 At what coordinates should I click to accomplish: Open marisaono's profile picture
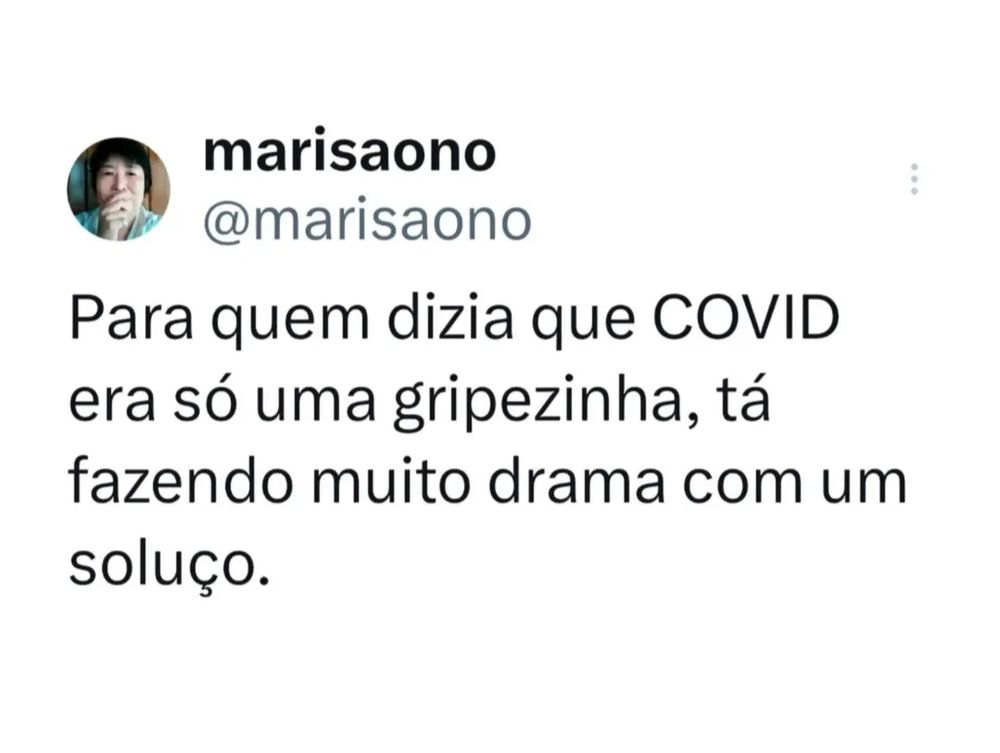point(119,189)
